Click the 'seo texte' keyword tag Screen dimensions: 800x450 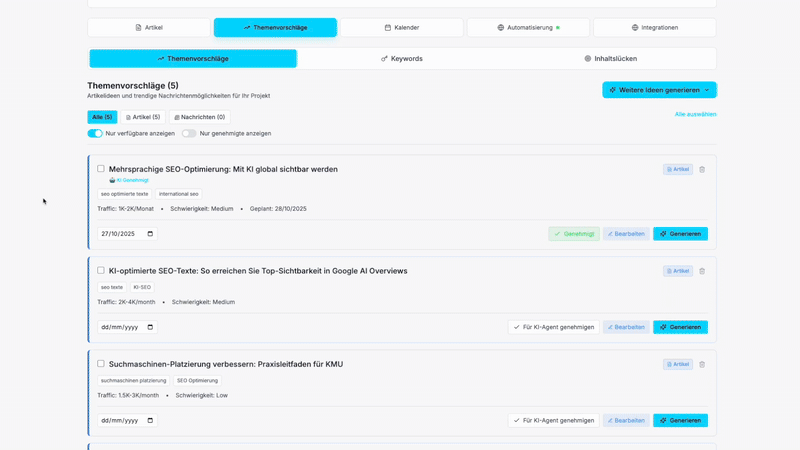[112, 287]
